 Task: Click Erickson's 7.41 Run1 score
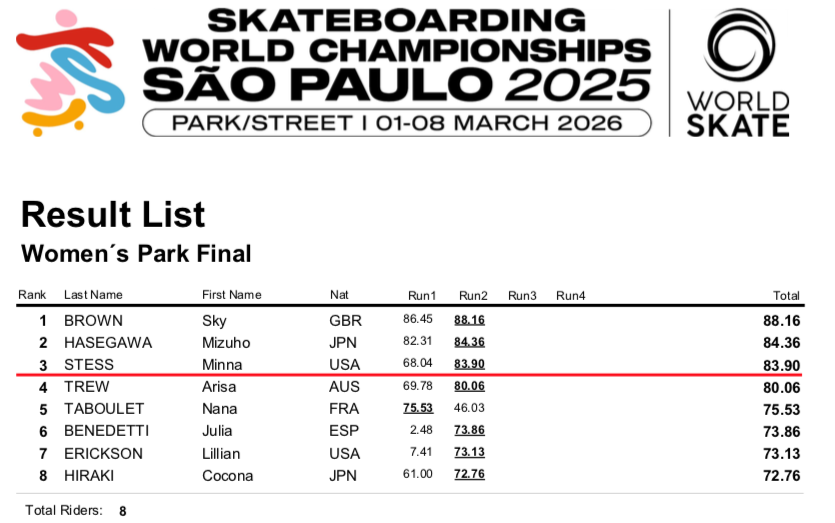pos(421,453)
